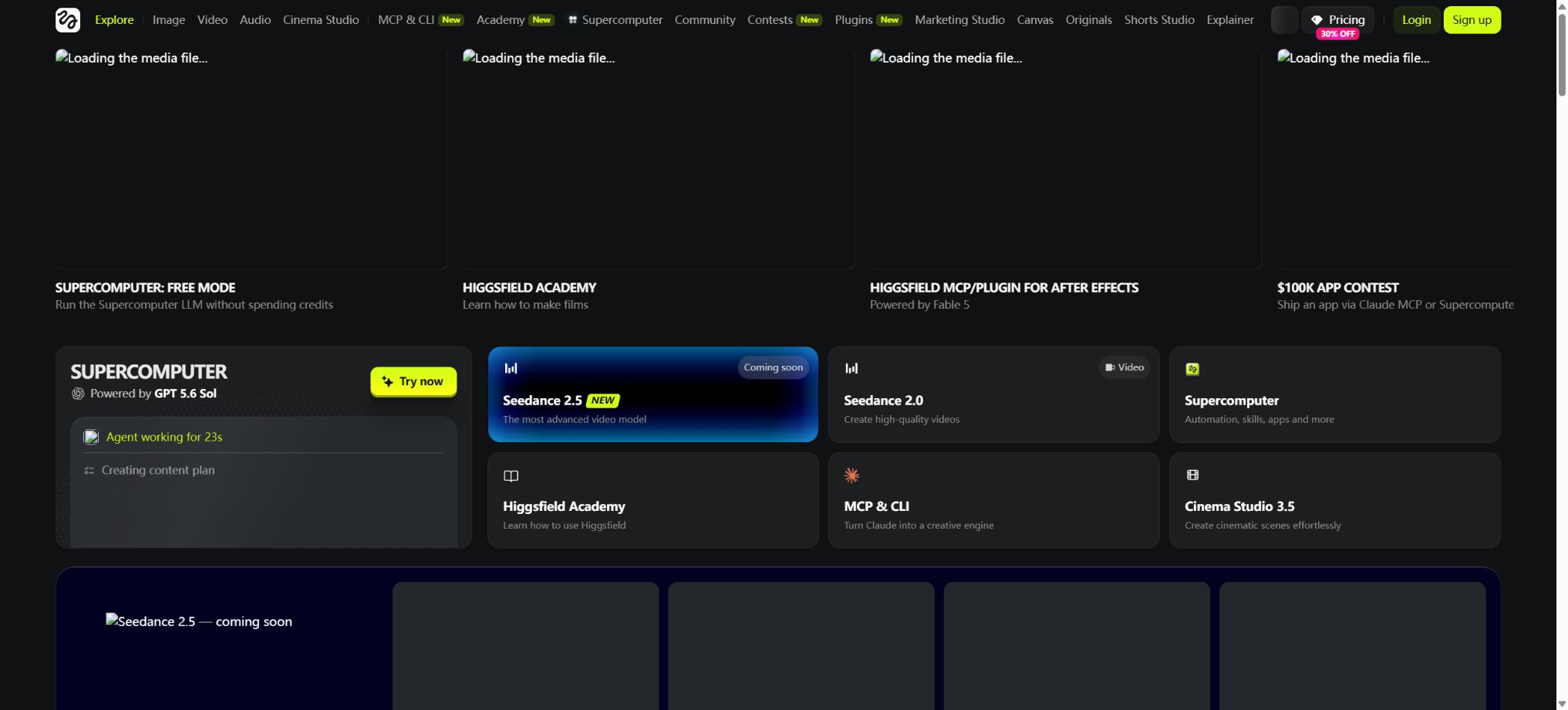Open the Supercomputer card title
Image resolution: width=1568 pixels, height=710 pixels.
1232,401
